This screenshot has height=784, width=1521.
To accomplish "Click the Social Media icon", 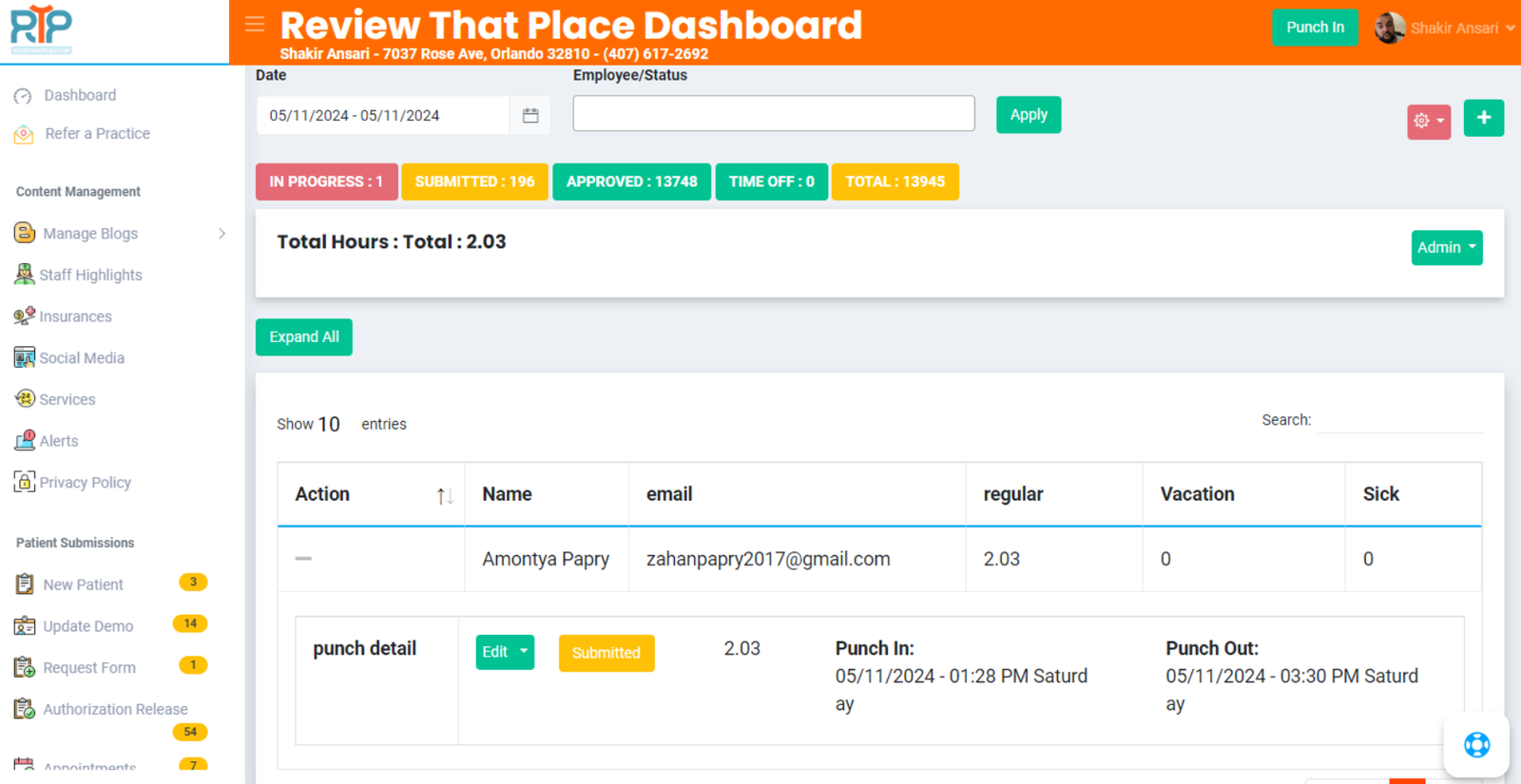I will [x=24, y=357].
